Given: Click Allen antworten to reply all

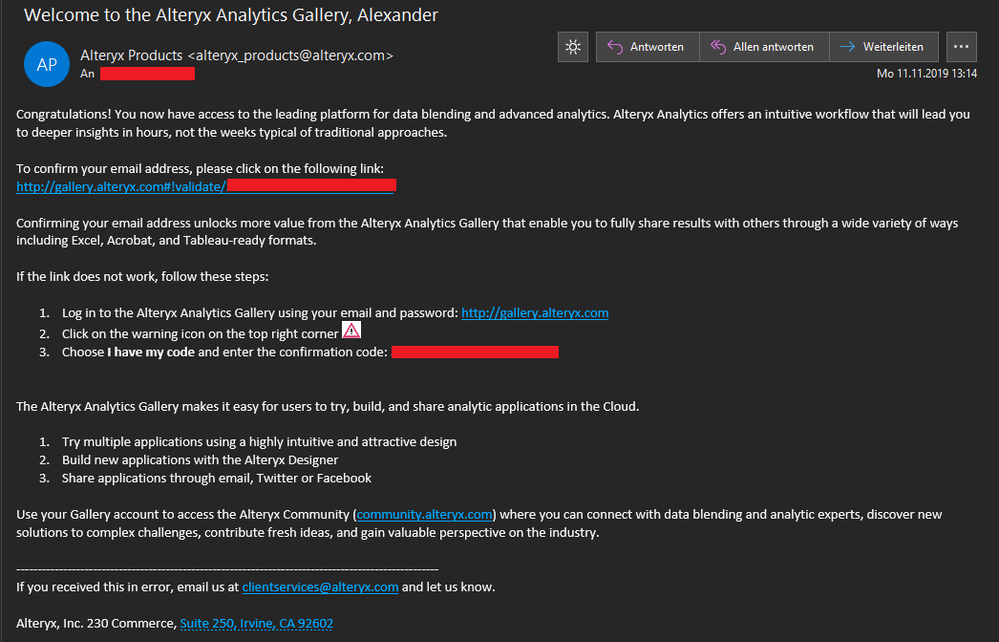Looking at the screenshot, I should (765, 47).
